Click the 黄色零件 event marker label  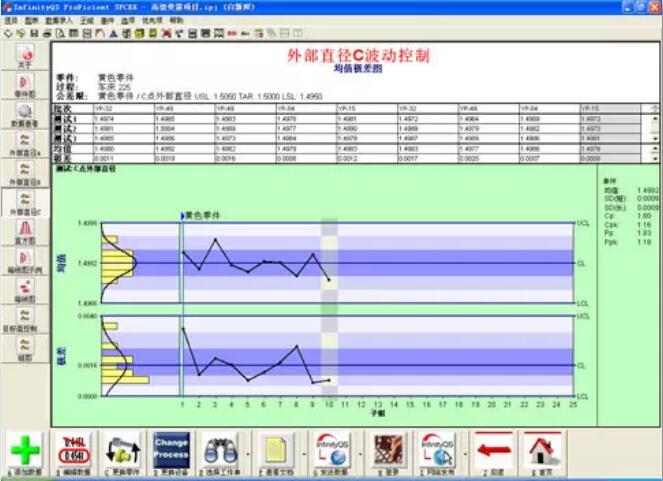click(x=203, y=216)
